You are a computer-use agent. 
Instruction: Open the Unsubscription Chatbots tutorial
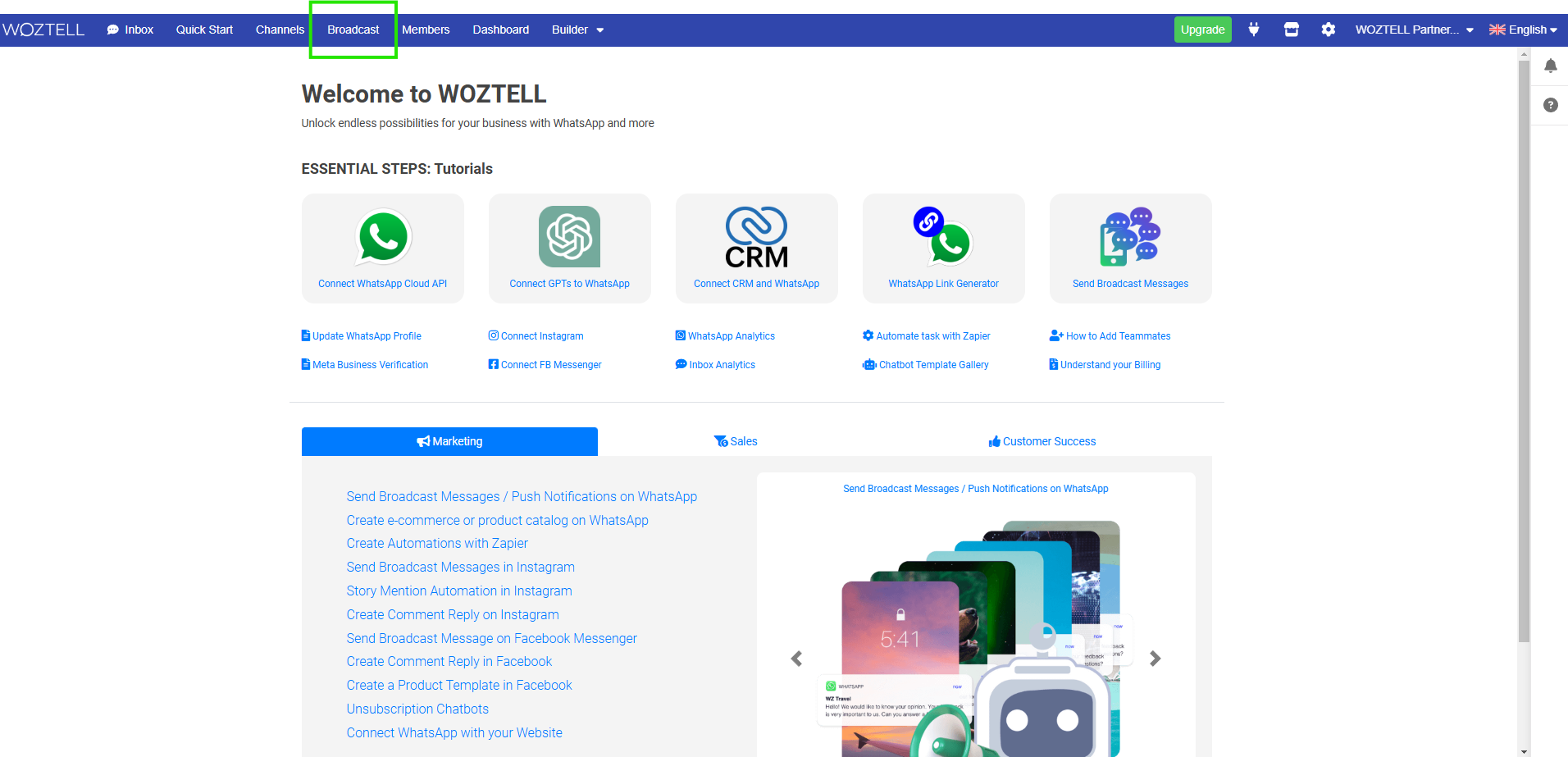point(417,709)
